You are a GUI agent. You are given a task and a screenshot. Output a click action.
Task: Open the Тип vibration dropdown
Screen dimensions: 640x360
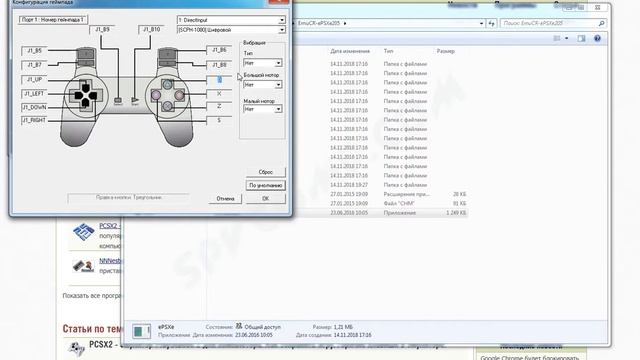[278, 63]
